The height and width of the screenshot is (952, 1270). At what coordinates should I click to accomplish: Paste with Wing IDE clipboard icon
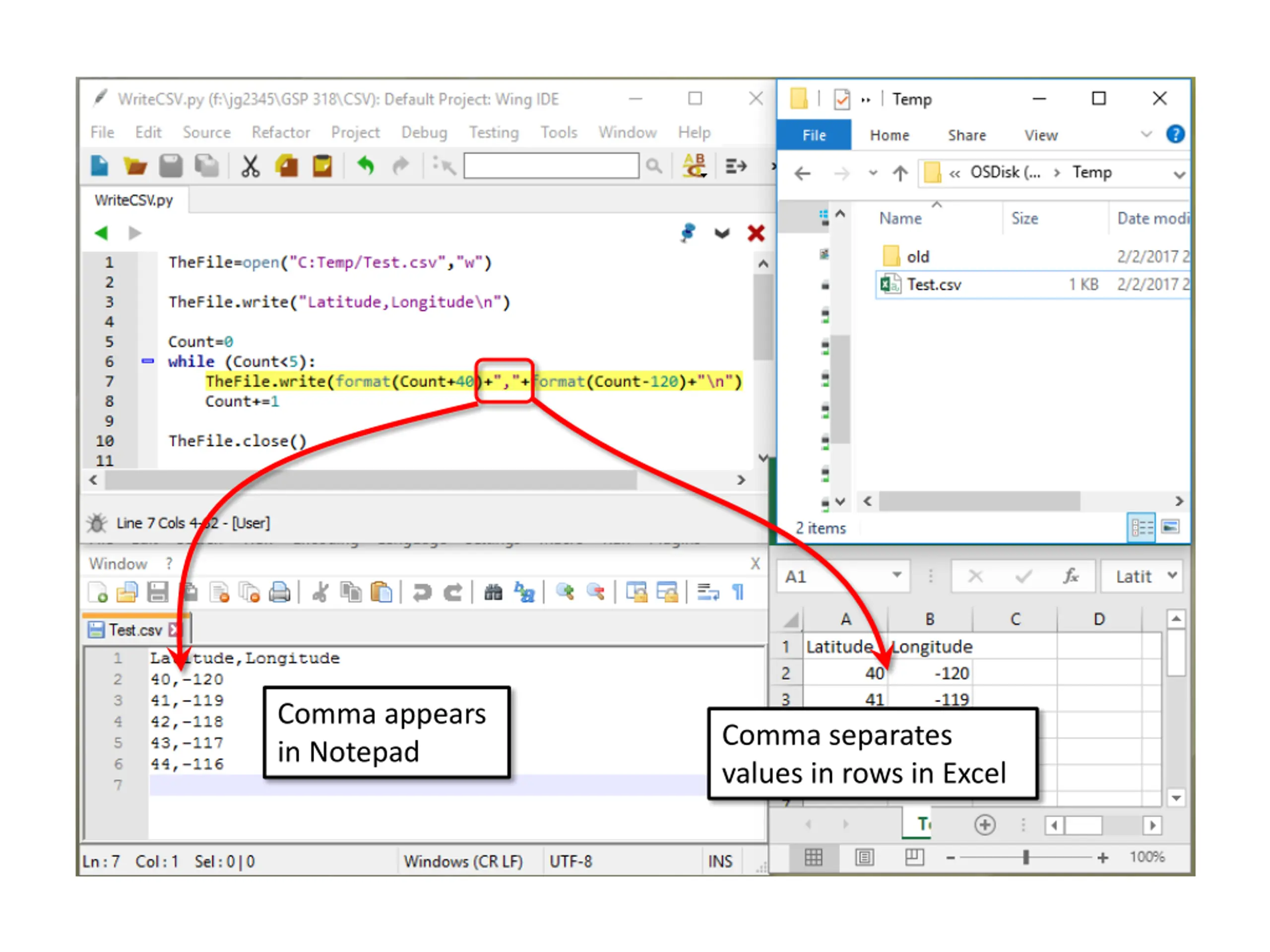tap(322, 166)
